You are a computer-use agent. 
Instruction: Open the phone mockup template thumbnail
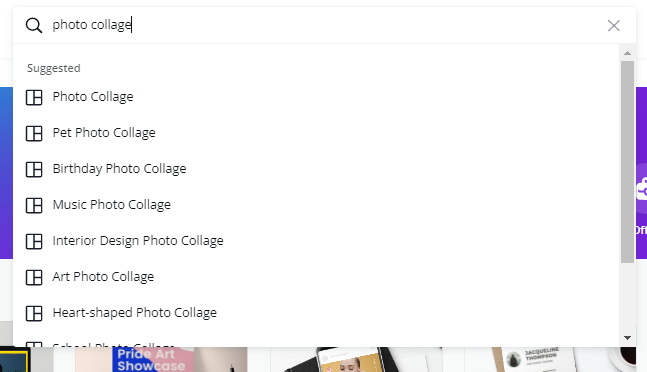click(356, 360)
